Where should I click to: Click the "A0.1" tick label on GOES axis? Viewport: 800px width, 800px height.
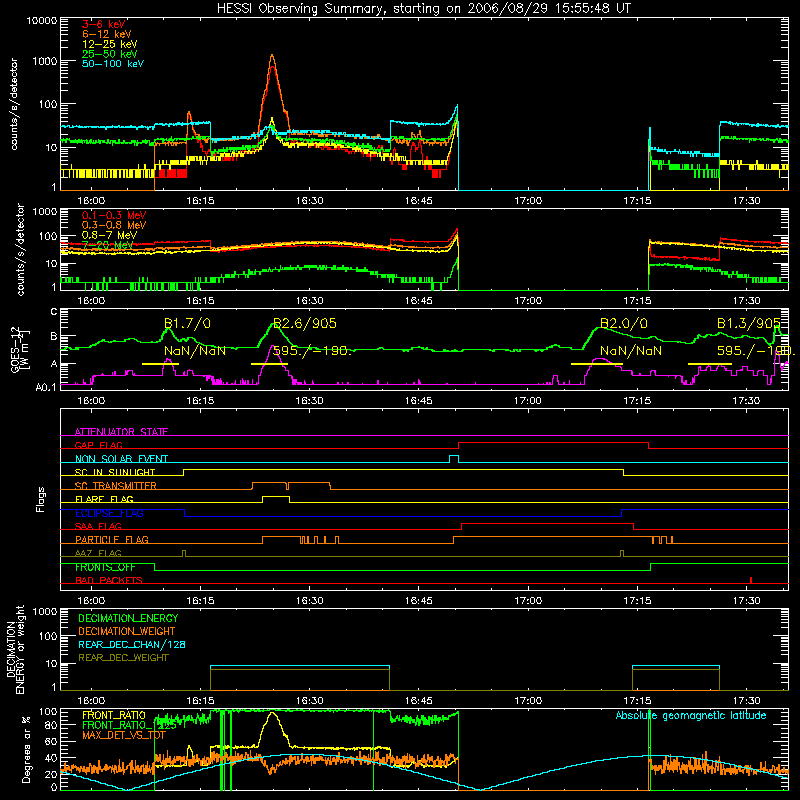click(x=46, y=387)
